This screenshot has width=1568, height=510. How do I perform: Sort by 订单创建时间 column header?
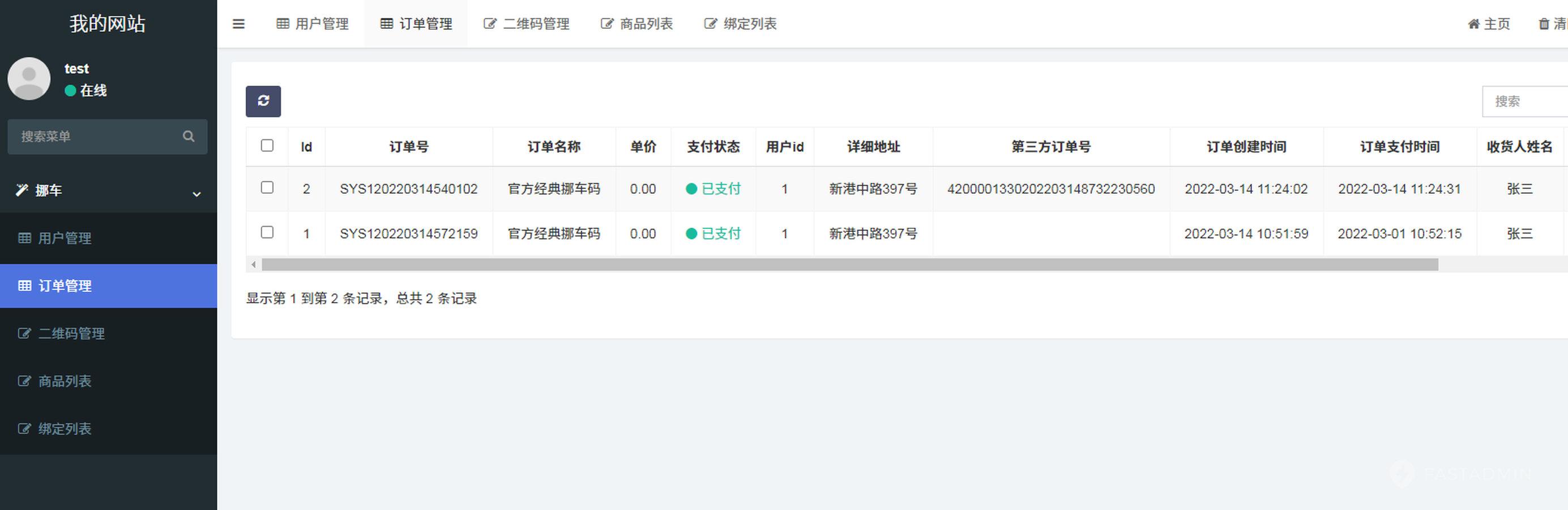pos(1246,147)
